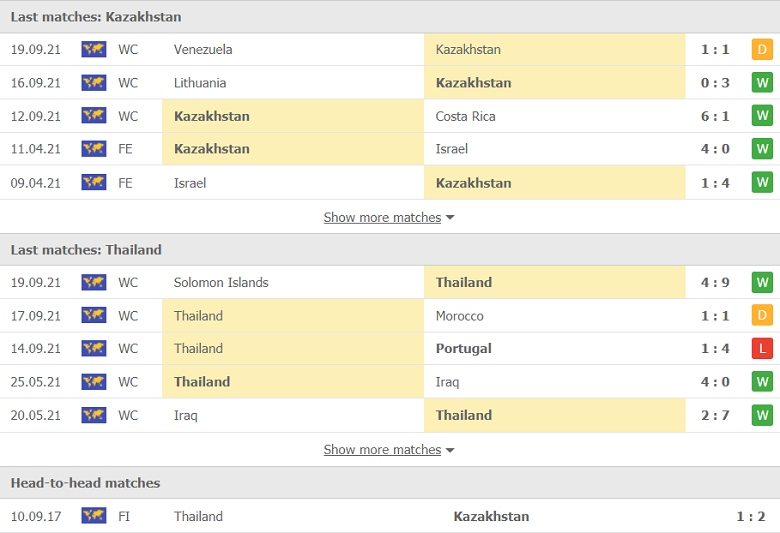
Task: Click world flag icon in Lithuania–Kazakhstan row
Action: pos(94,83)
